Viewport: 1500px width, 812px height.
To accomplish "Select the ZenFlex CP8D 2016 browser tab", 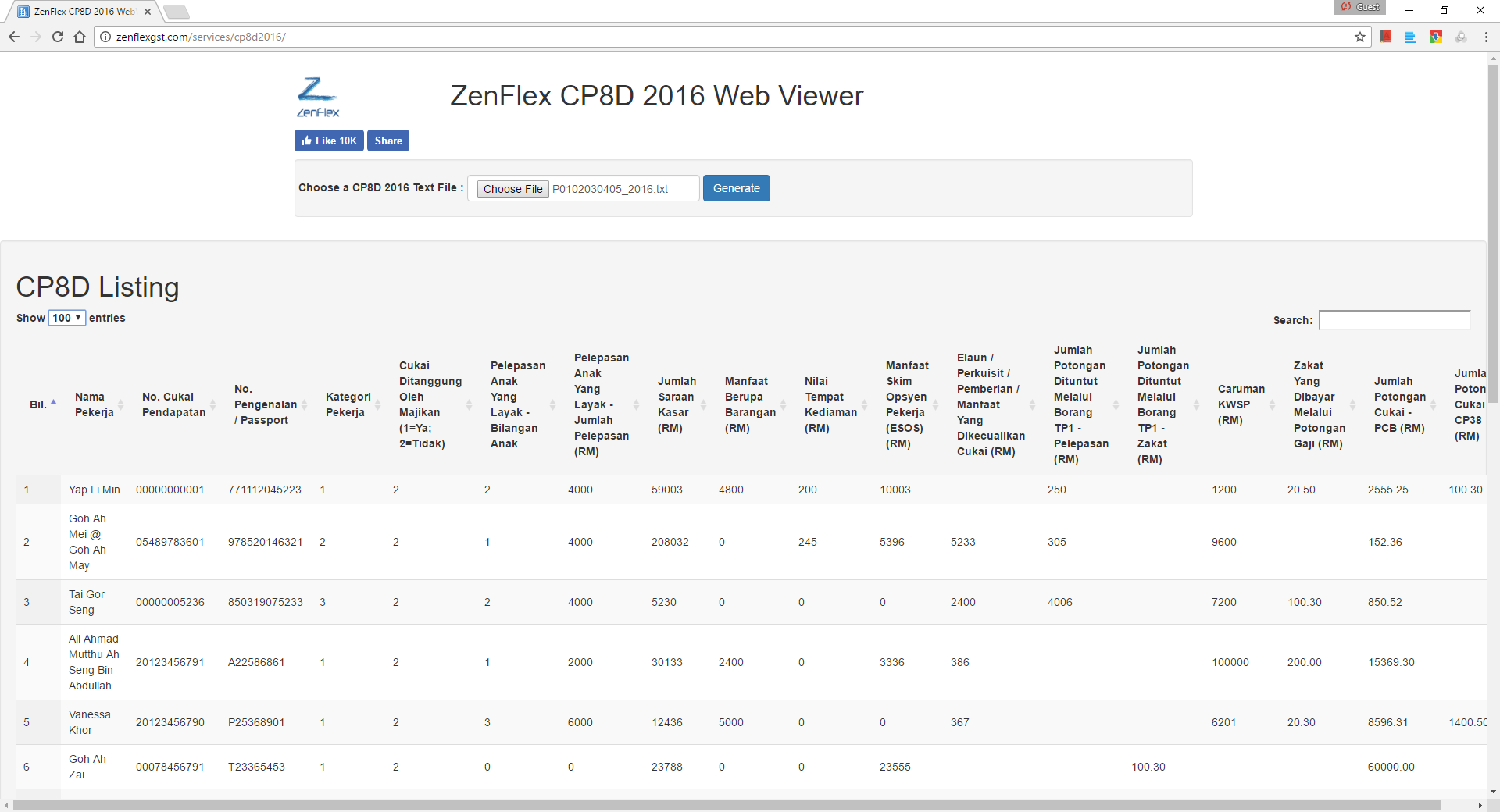I will 84,12.
